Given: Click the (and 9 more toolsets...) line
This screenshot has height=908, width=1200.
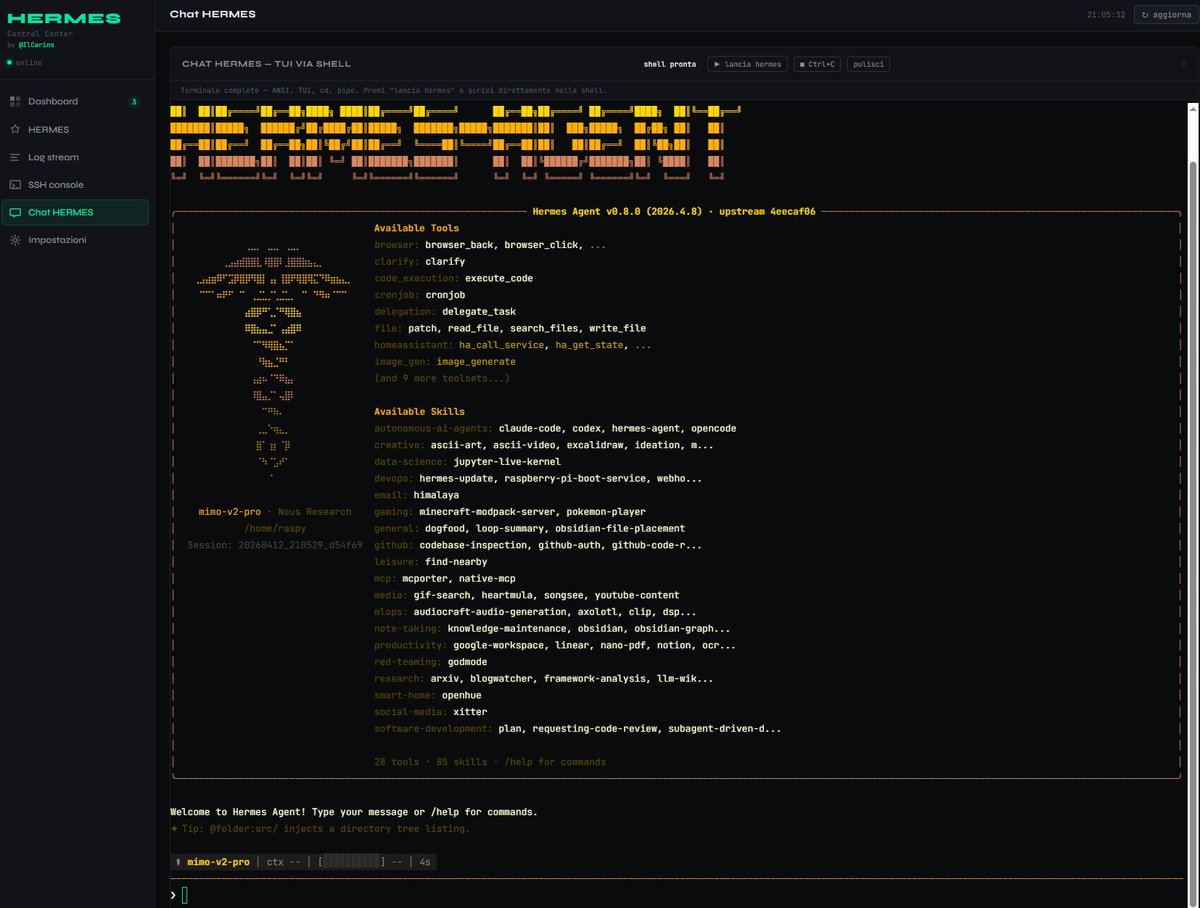Looking at the screenshot, I should click(x=442, y=378).
